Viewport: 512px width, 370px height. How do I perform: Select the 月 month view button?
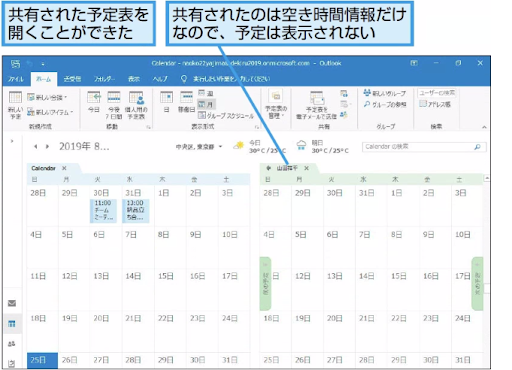click(x=206, y=104)
